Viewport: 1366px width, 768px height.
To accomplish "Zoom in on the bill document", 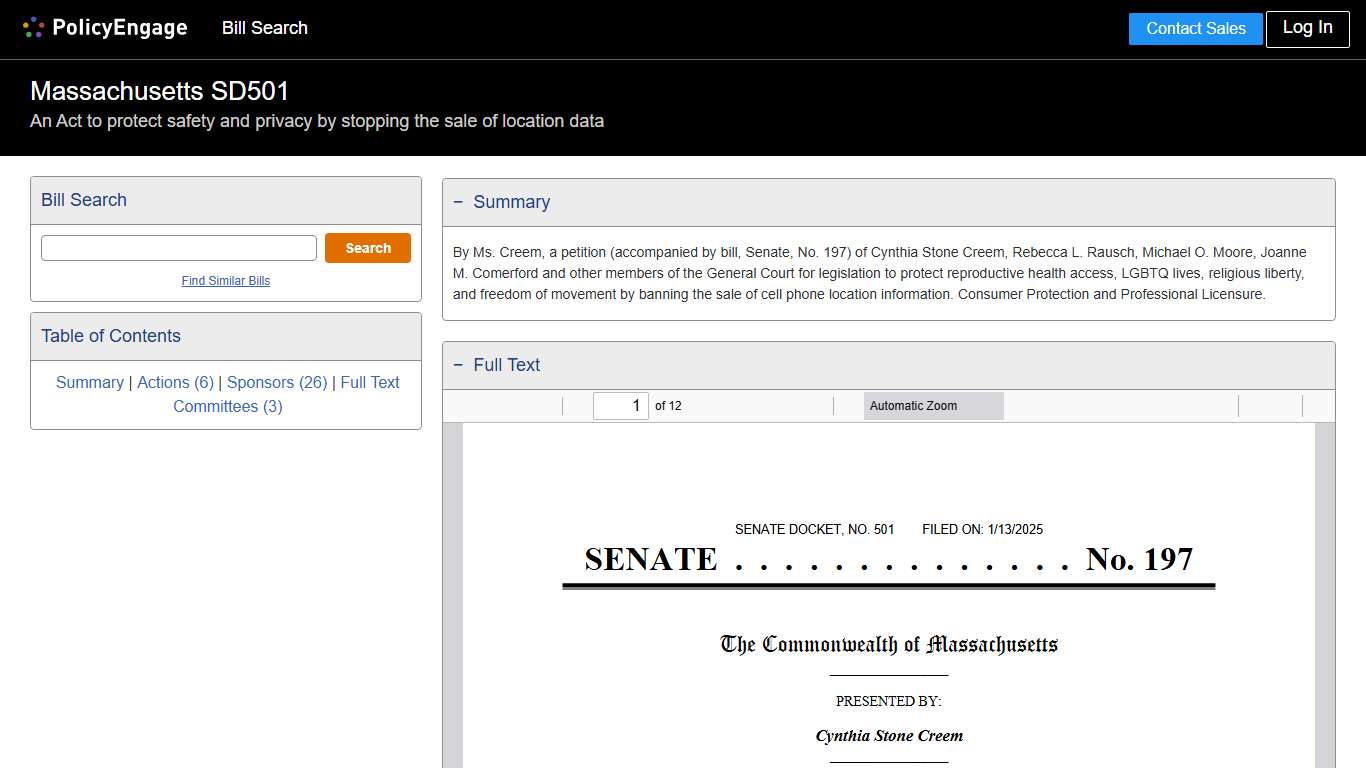I will point(848,405).
